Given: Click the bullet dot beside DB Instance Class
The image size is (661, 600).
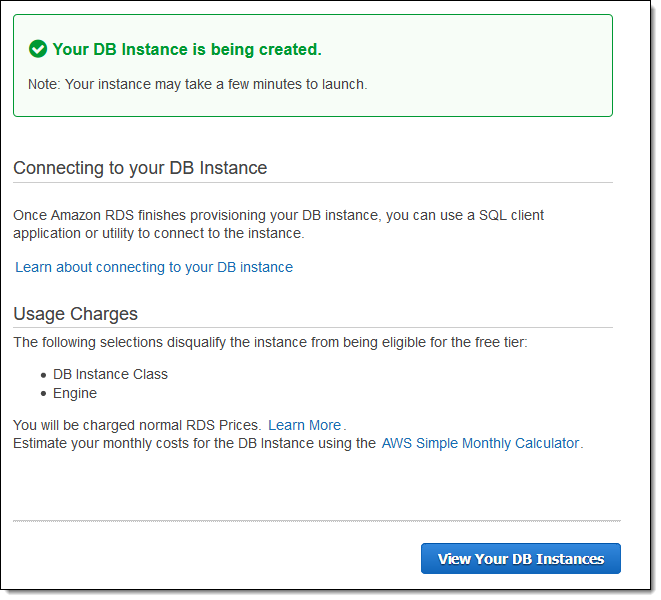Looking at the screenshot, I should pos(43,375).
